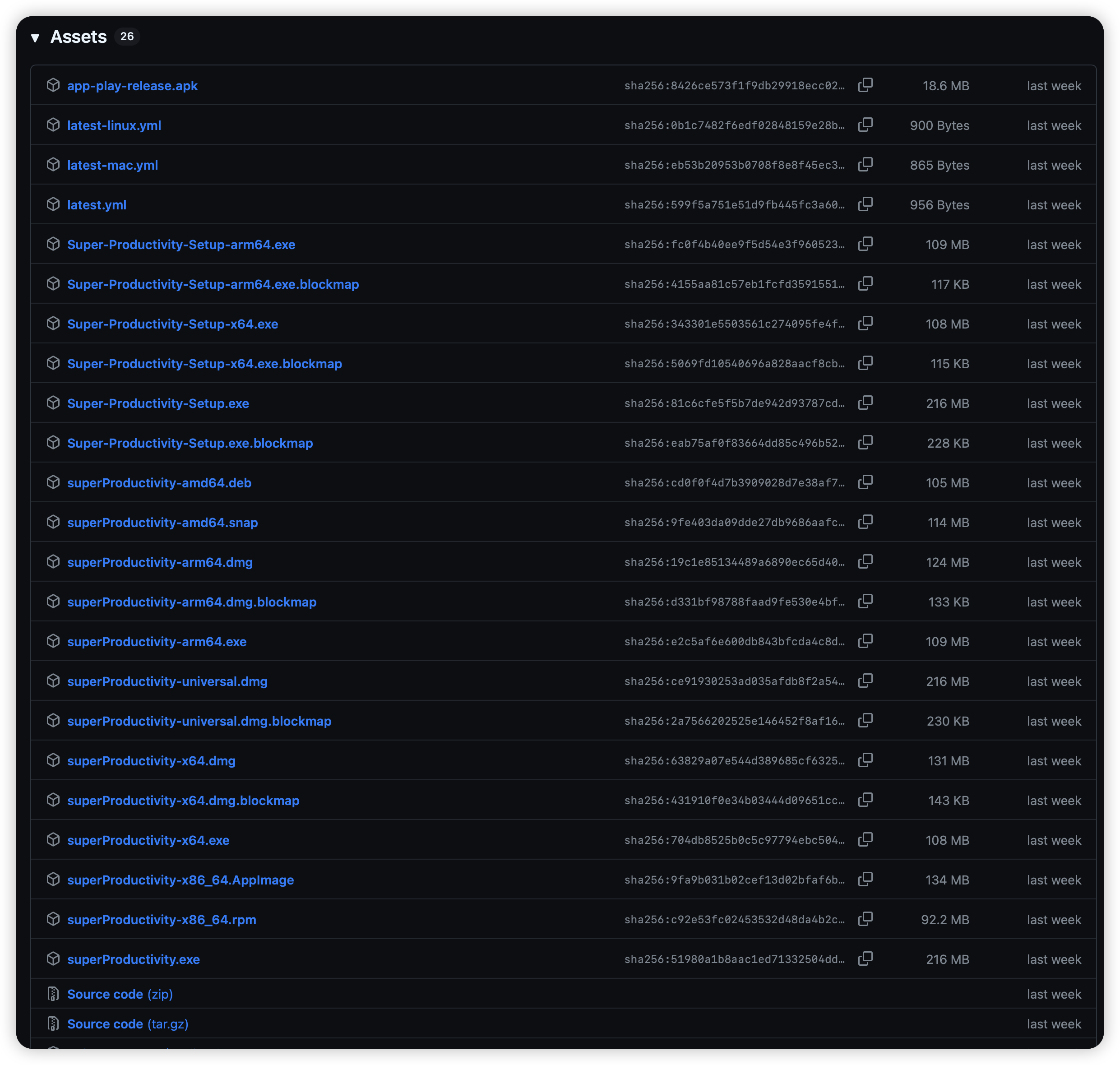
Task: Download app-play-release.apk
Action: click(132, 86)
